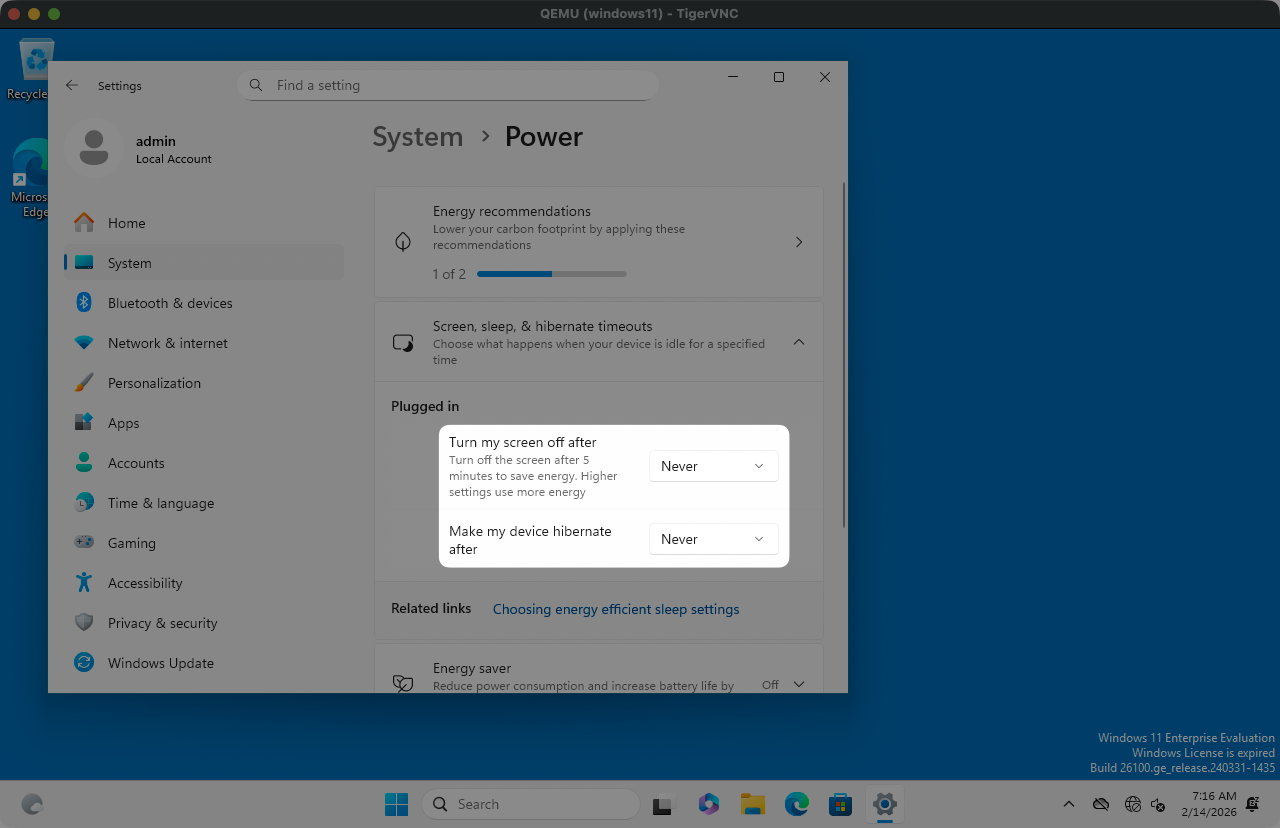Click the admin profile avatar
The image size is (1280, 828).
point(94,148)
